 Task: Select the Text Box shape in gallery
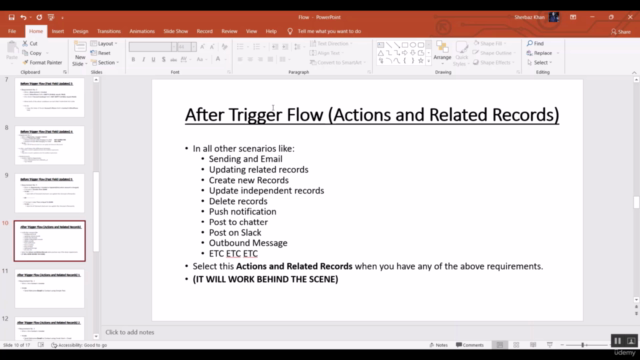pos(380,45)
